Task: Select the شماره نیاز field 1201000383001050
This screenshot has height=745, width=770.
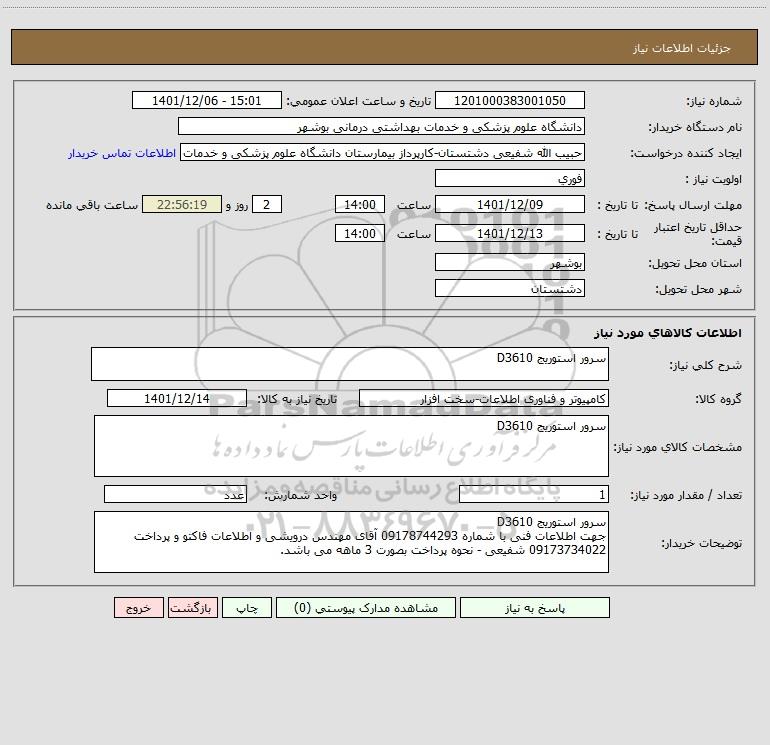Action: tap(510, 100)
